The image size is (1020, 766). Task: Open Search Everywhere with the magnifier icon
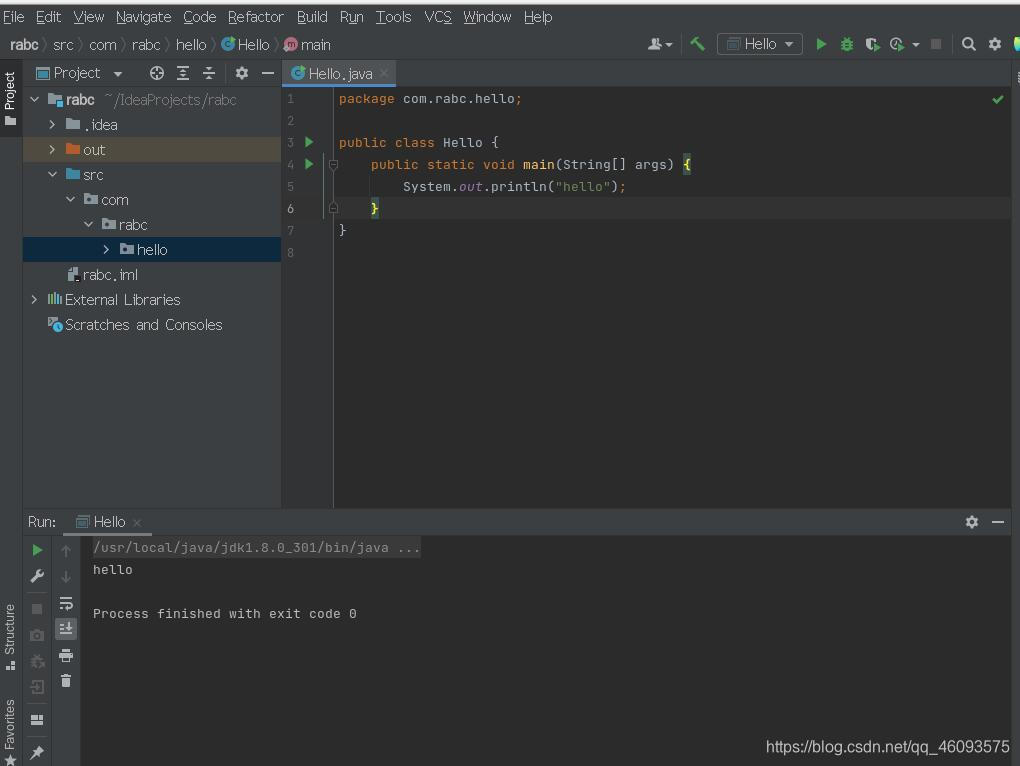(970, 44)
